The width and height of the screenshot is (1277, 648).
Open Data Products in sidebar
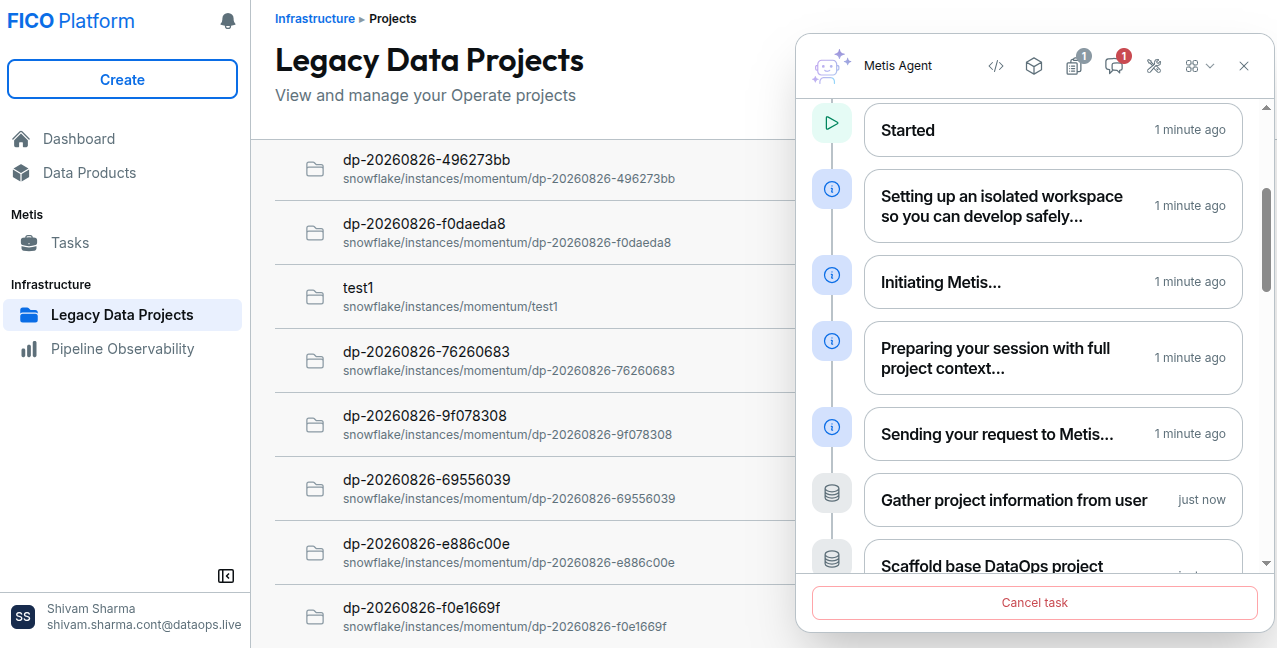coord(89,173)
